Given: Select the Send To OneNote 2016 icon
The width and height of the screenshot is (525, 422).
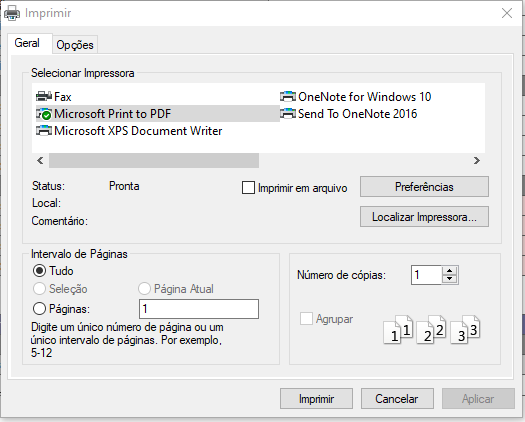Looking at the screenshot, I should tap(288, 114).
